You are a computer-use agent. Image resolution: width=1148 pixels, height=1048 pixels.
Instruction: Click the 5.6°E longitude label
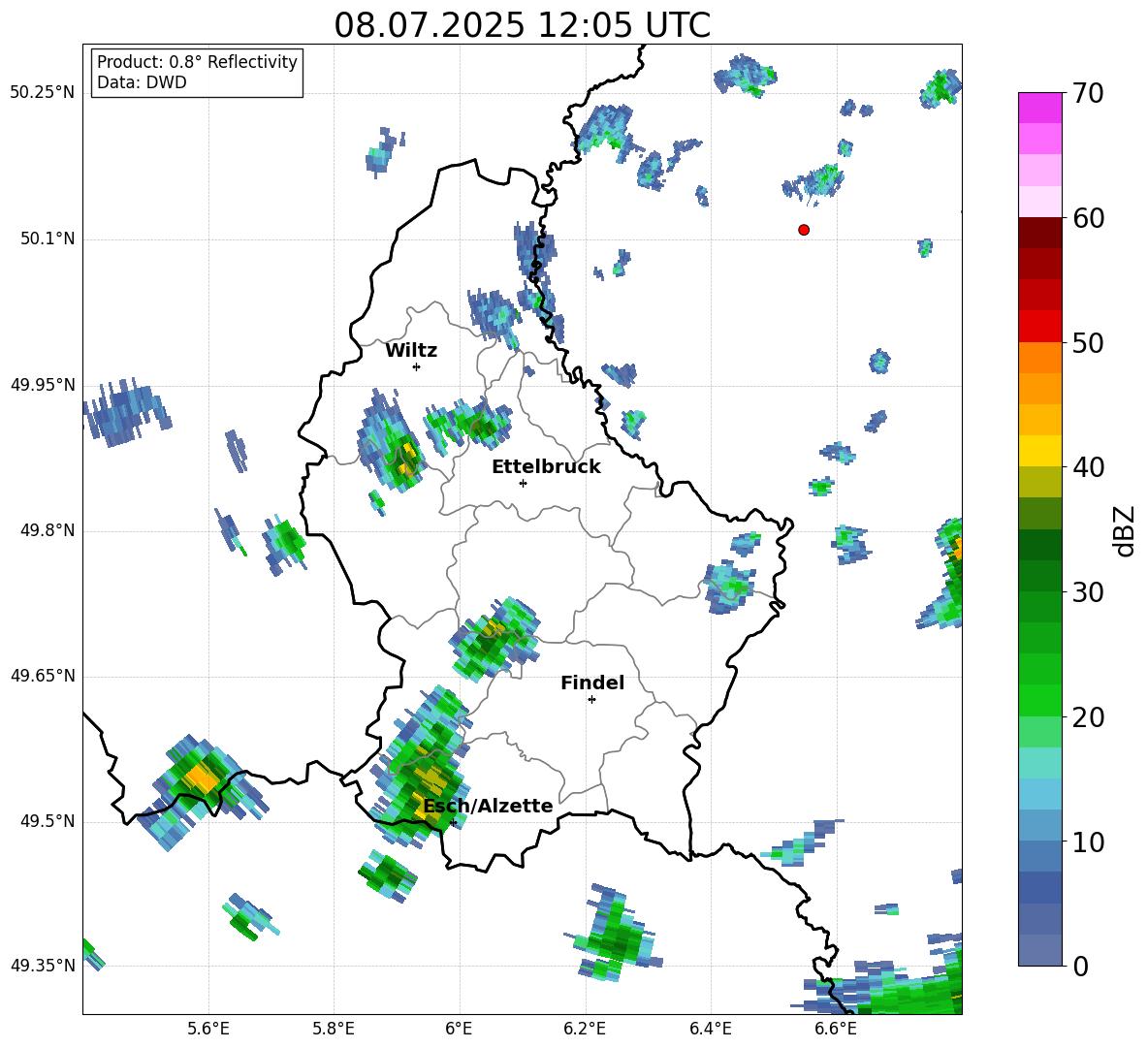pos(208,1029)
